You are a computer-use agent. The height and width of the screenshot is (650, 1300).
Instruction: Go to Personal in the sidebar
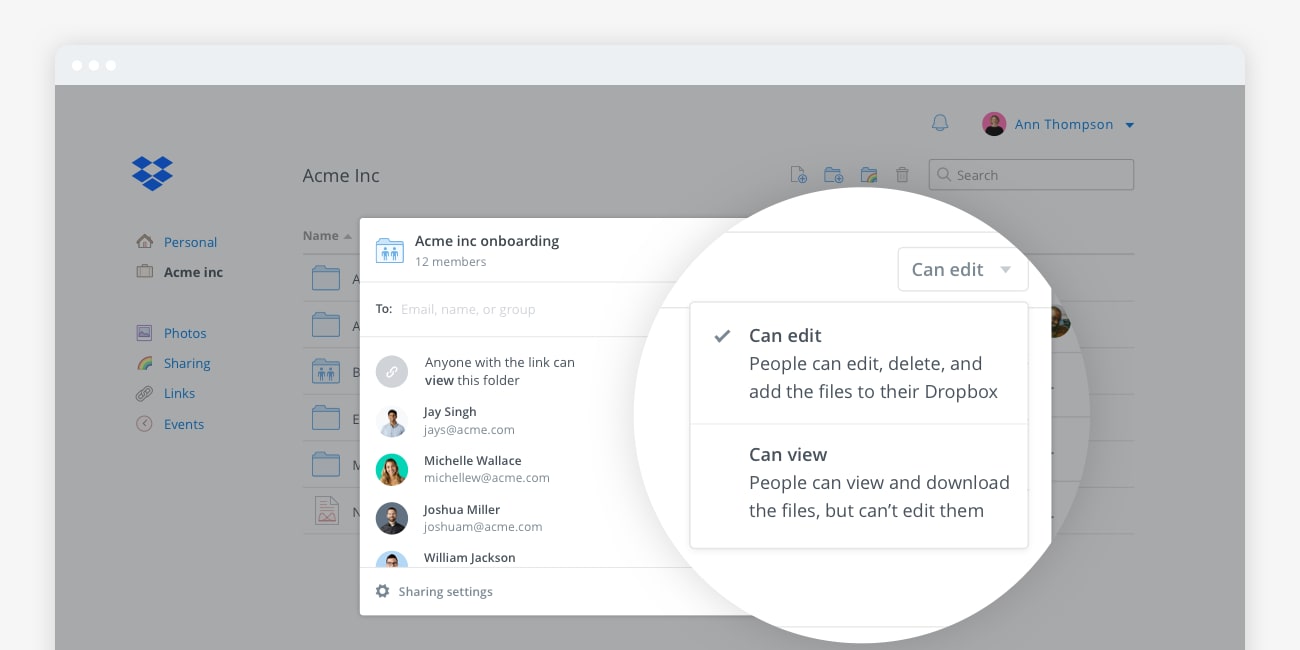(x=190, y=242)
